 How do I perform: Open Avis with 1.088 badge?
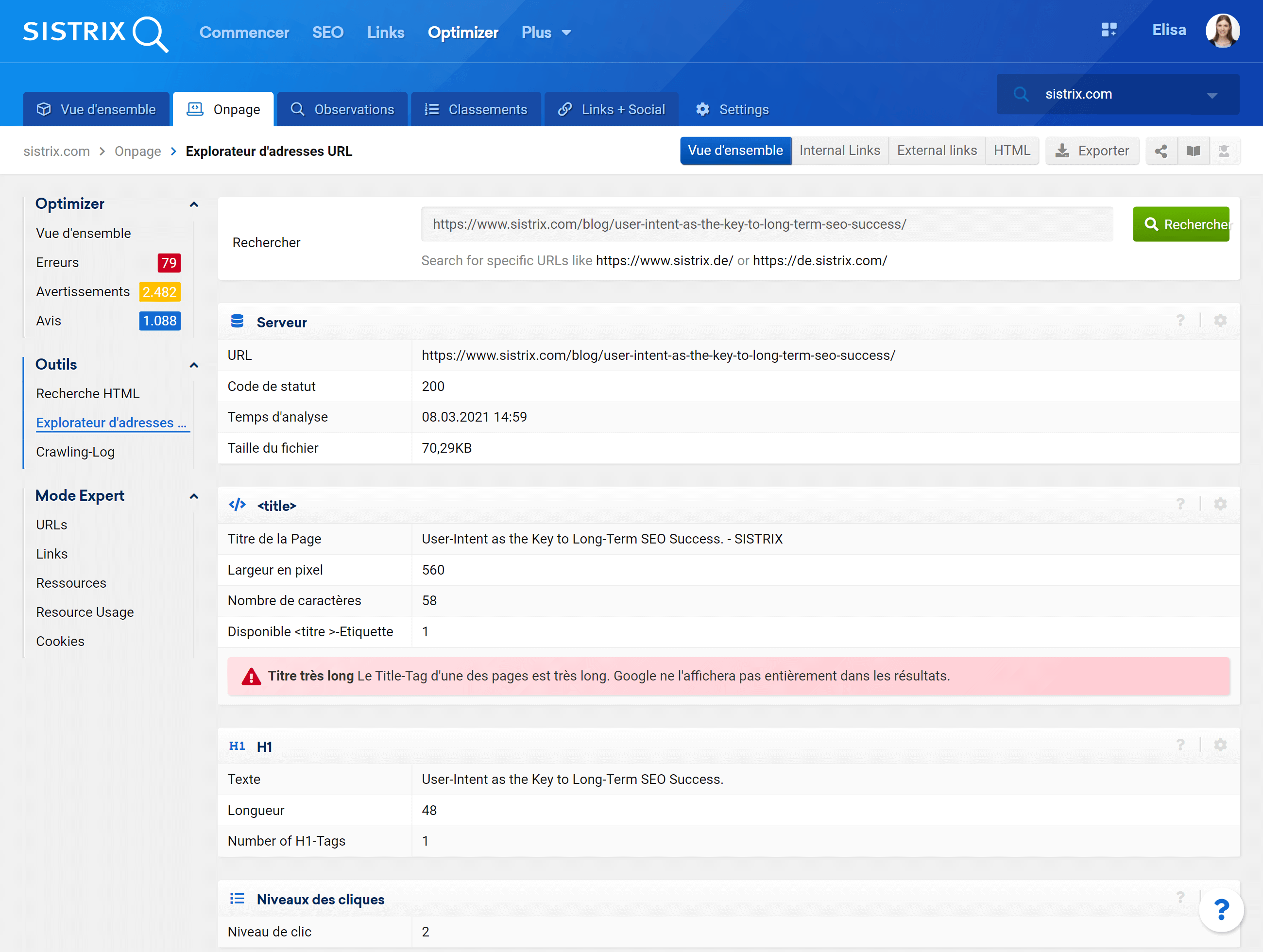click(x=108, y=321)
